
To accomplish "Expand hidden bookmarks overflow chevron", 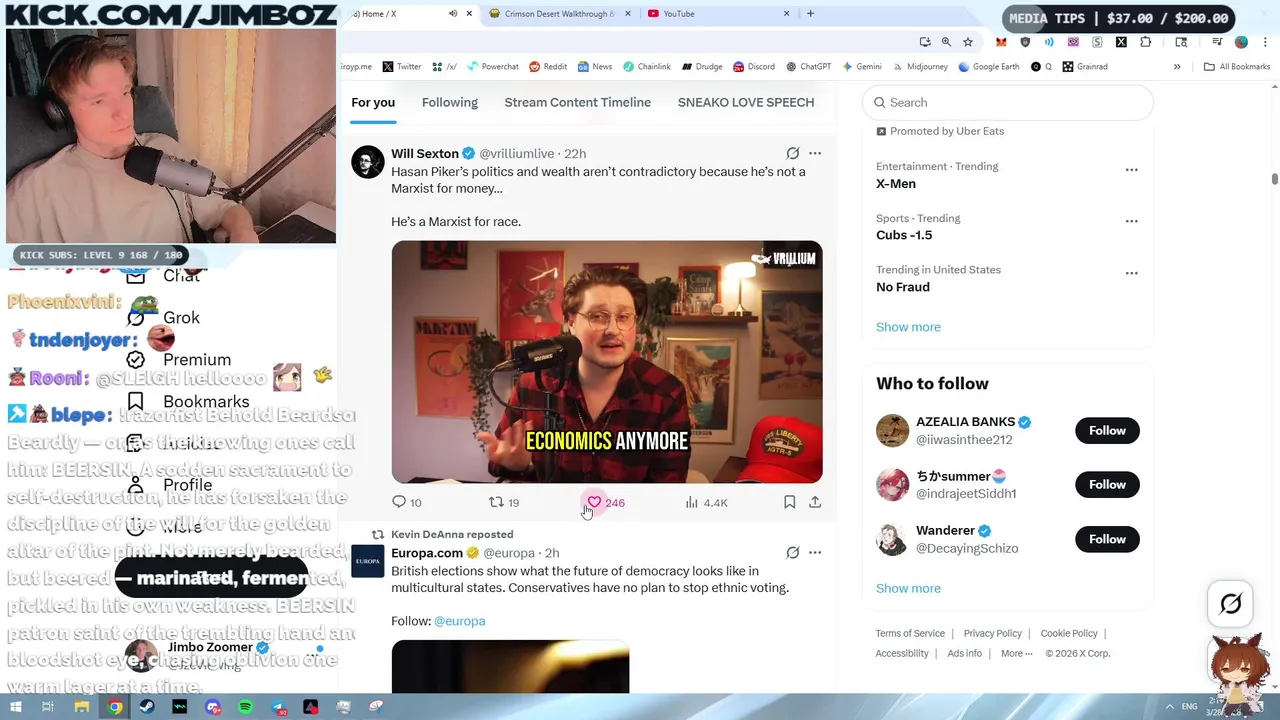I will [1177, 67].
